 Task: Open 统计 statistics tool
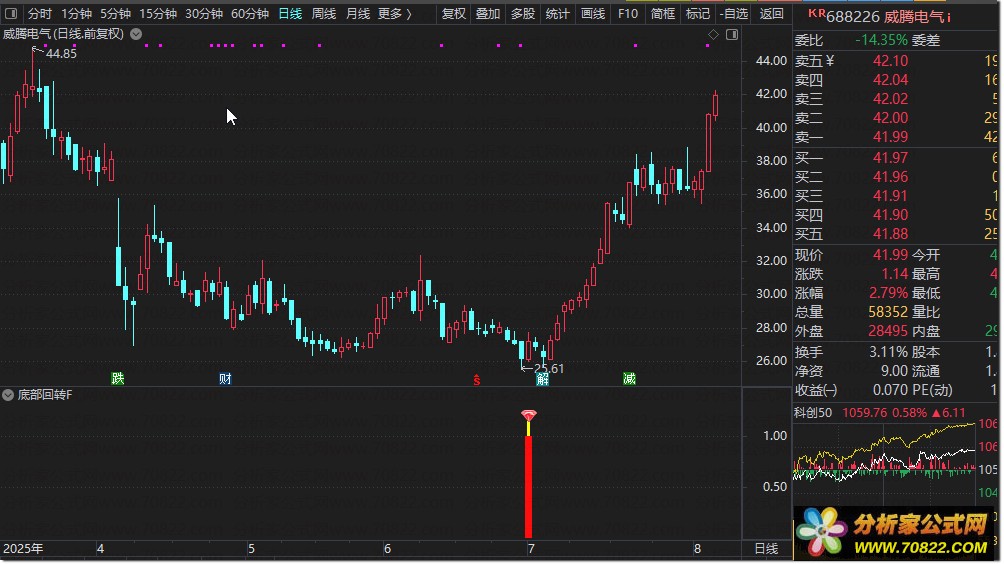tap(557, 13)
